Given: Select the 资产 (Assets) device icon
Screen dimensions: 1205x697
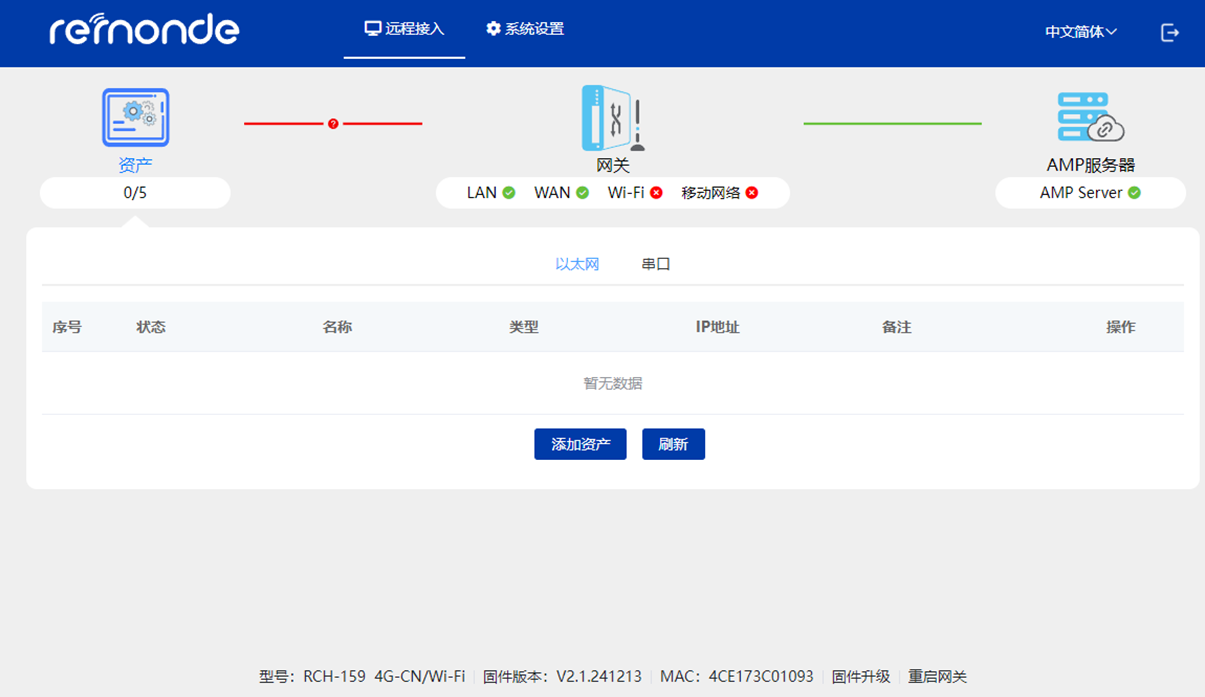Looking at the screenshot, I should tap(135, 117).
